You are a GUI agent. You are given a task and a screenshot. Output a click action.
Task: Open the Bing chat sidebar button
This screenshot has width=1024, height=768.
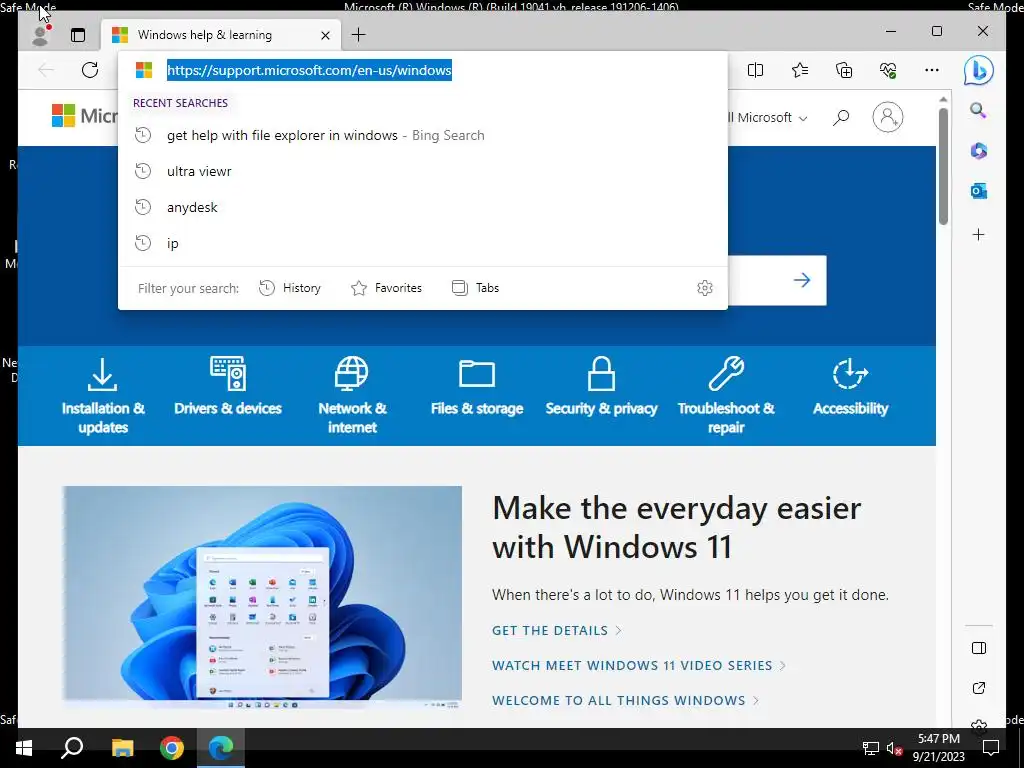click(x=978, y=71)
